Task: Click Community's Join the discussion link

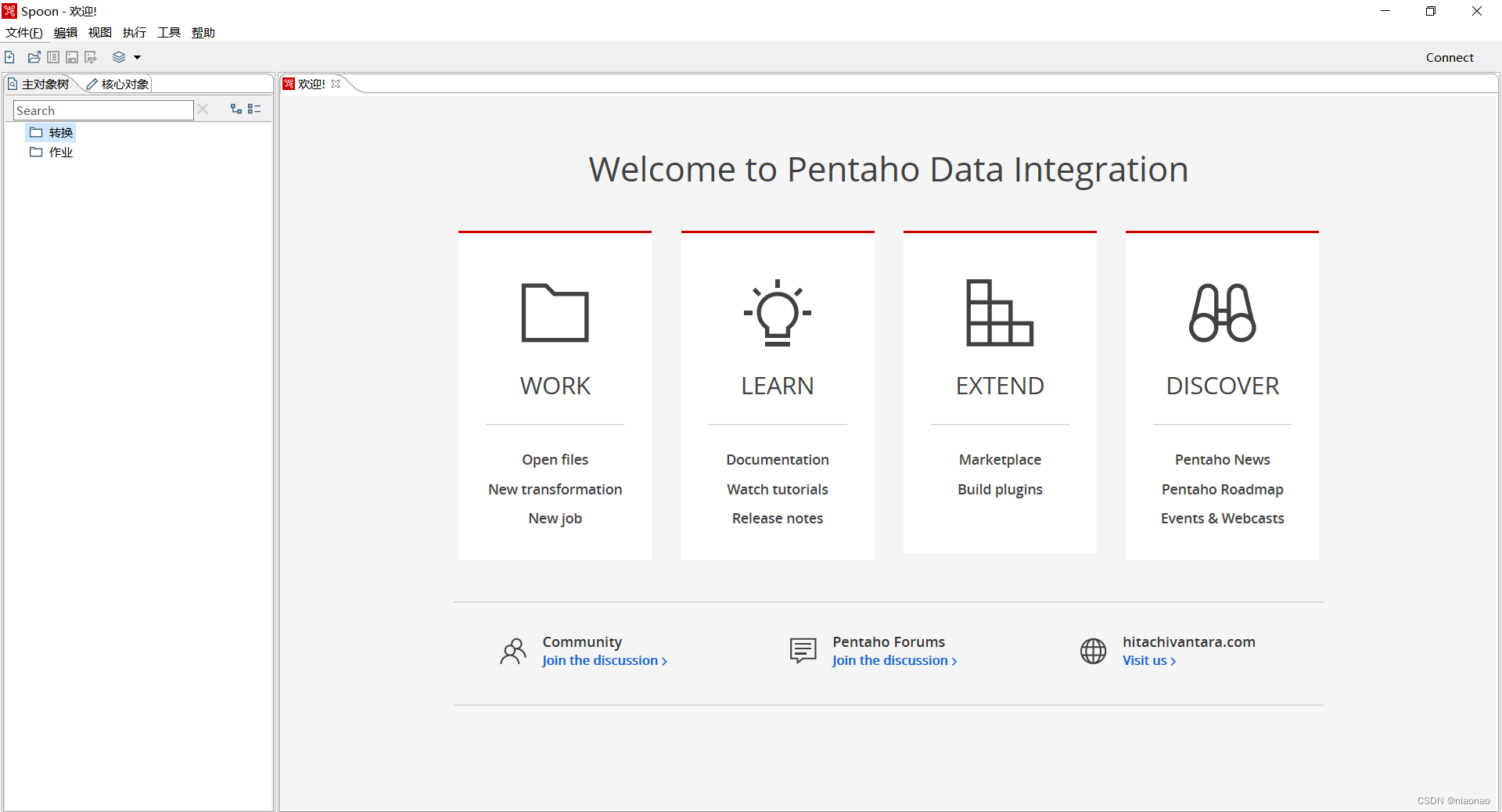Action: pos(604,660)
